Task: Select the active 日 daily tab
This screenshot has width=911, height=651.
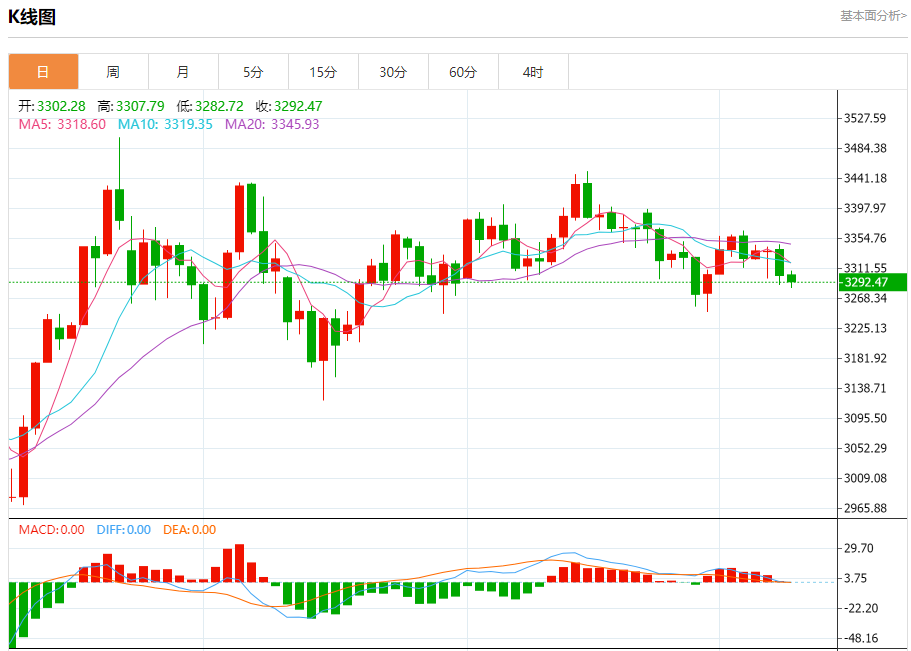Action: point(43,72)
